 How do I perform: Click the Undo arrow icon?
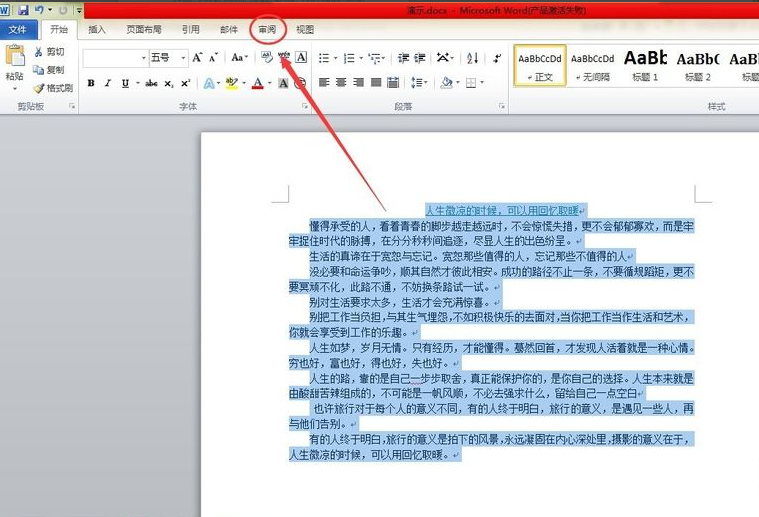point(39,9)
